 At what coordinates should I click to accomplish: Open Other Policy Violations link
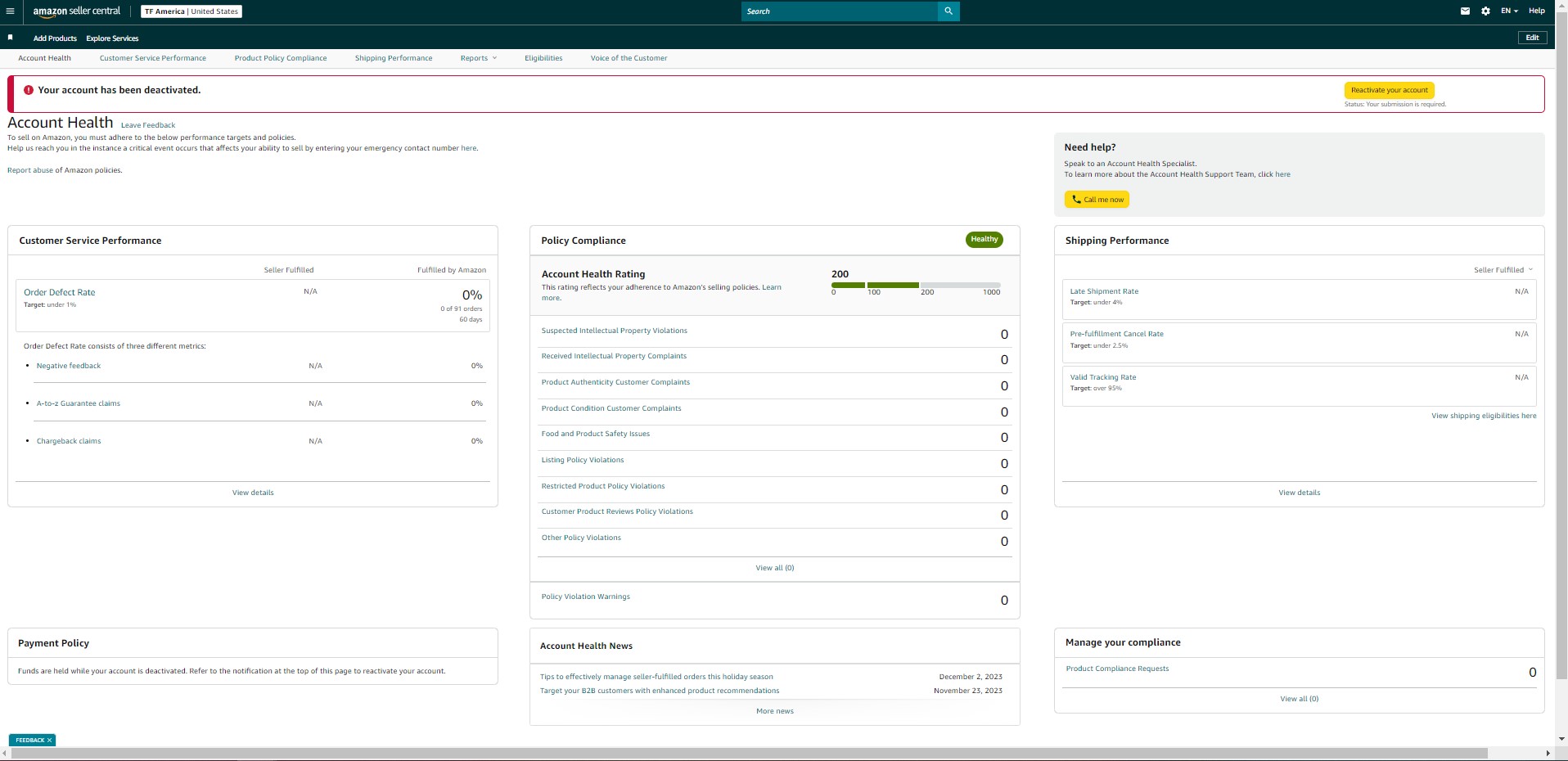[581, 538]
